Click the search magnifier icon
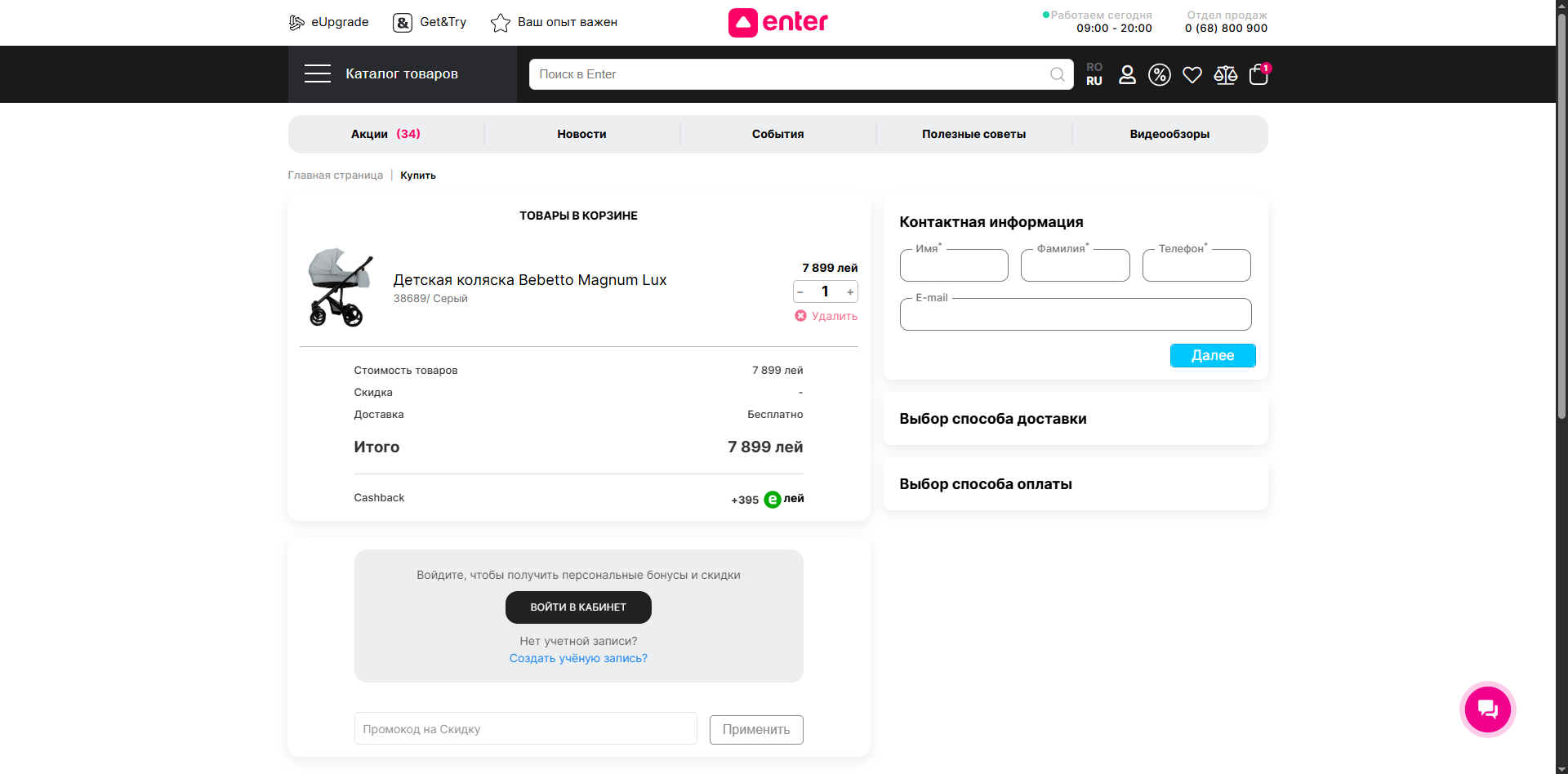Screen dimensions: 1568x774 tap(1057, 74)
